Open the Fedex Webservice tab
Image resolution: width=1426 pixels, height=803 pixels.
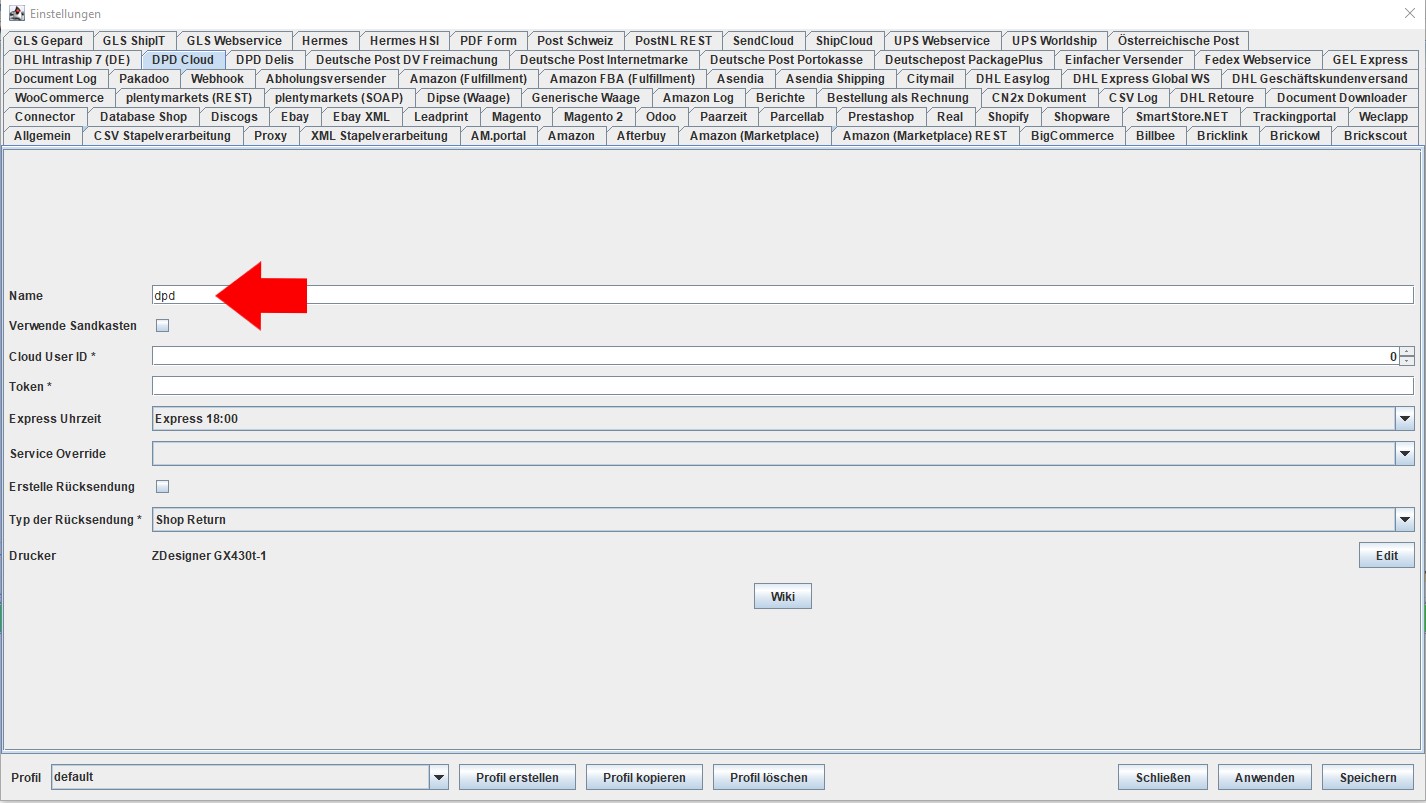click(1257, 60)
